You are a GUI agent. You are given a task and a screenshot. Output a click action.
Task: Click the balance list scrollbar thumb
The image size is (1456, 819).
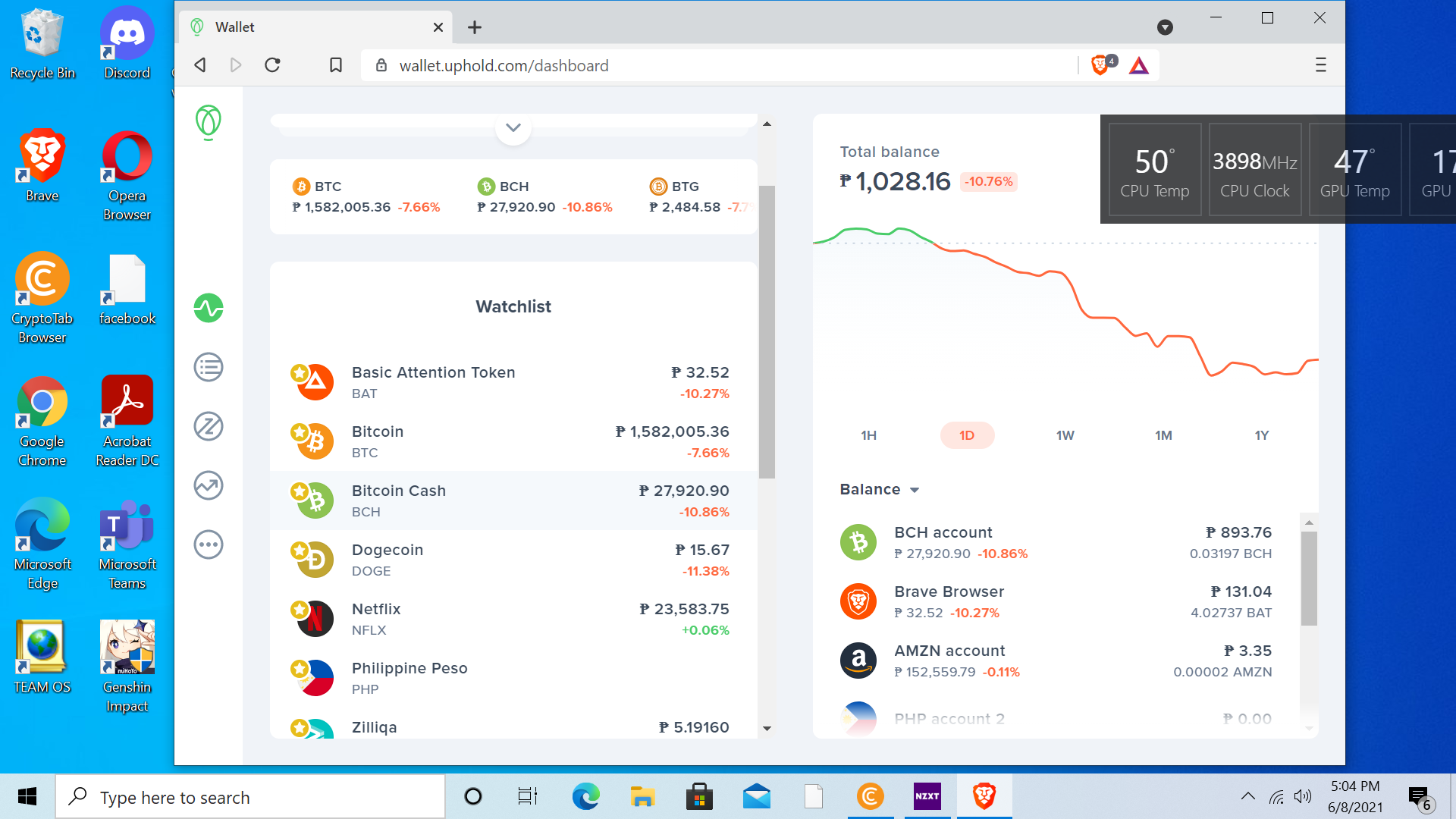pyautogui.click(x=1309, y=578)
